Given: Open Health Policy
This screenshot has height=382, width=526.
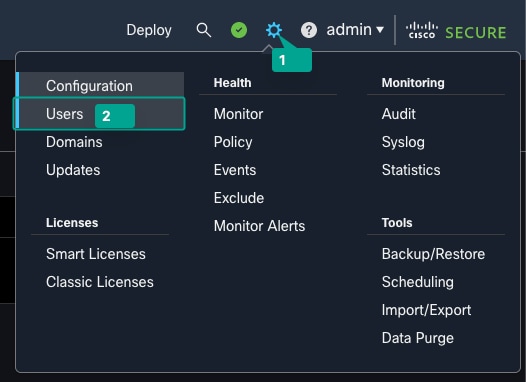Looking at the screenshot, I should pos(233,142).
